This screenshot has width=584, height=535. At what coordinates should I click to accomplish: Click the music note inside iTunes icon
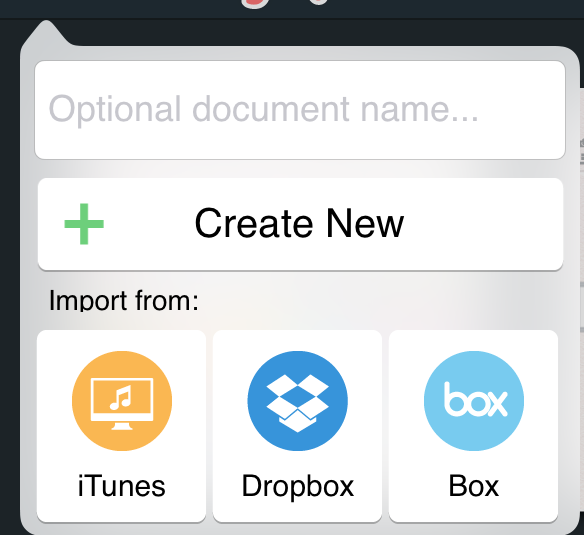pos(120,398)
